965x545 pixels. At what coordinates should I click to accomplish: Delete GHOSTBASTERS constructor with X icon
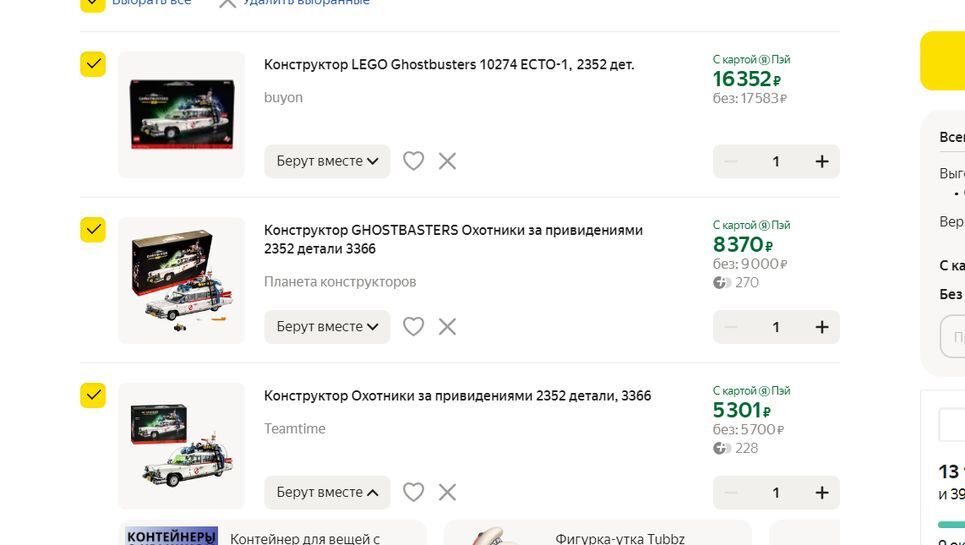coord(447,327)
